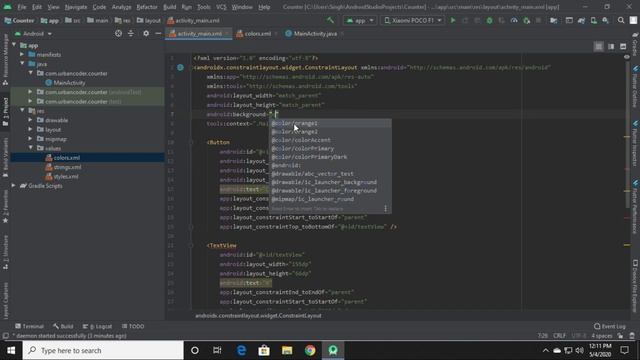This screenshot has height=360, width=640.
Task: Choose @mipmap/ic_launcher_round suggestion
Action: click(x=331, y=199)
